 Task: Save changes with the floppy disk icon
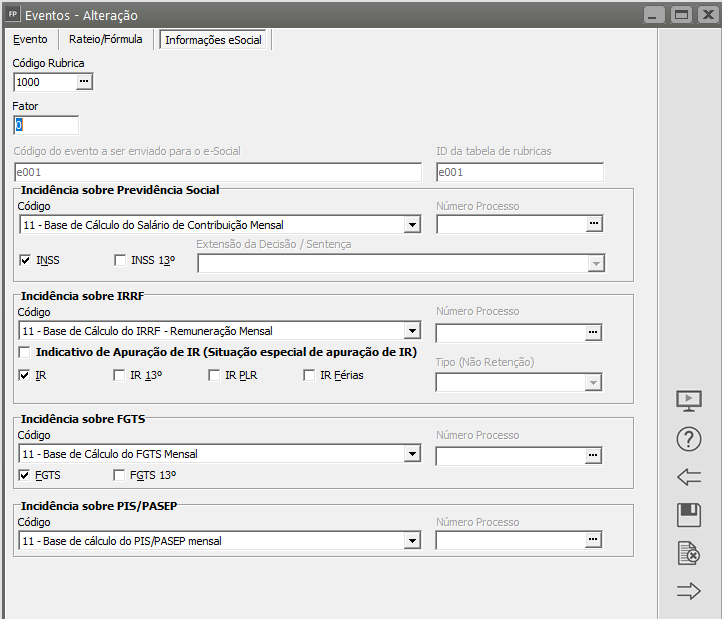pyautogui.click(x=689, y=515)
